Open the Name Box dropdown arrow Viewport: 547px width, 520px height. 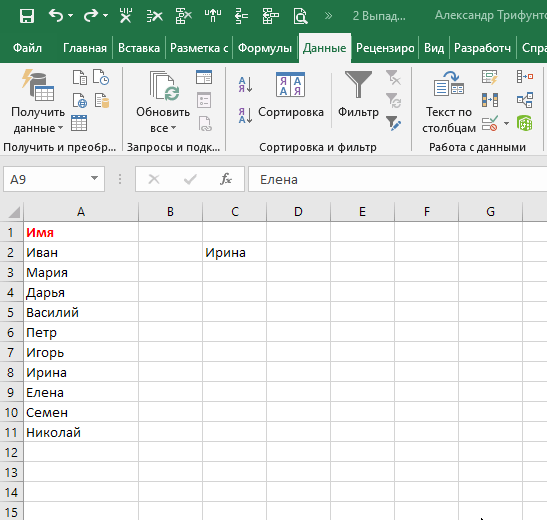point(94,178)
